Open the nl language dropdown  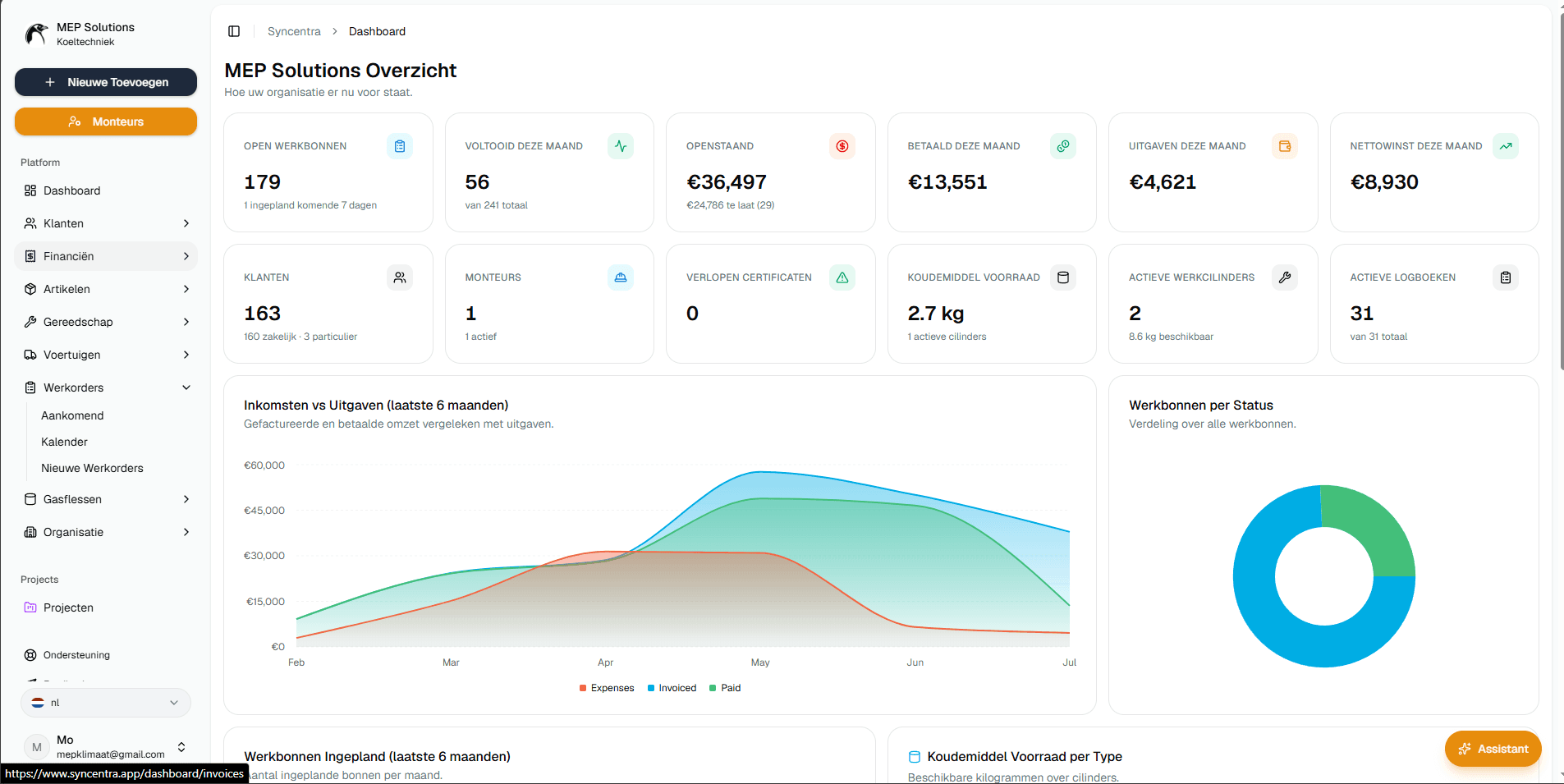tap(106, 703)
